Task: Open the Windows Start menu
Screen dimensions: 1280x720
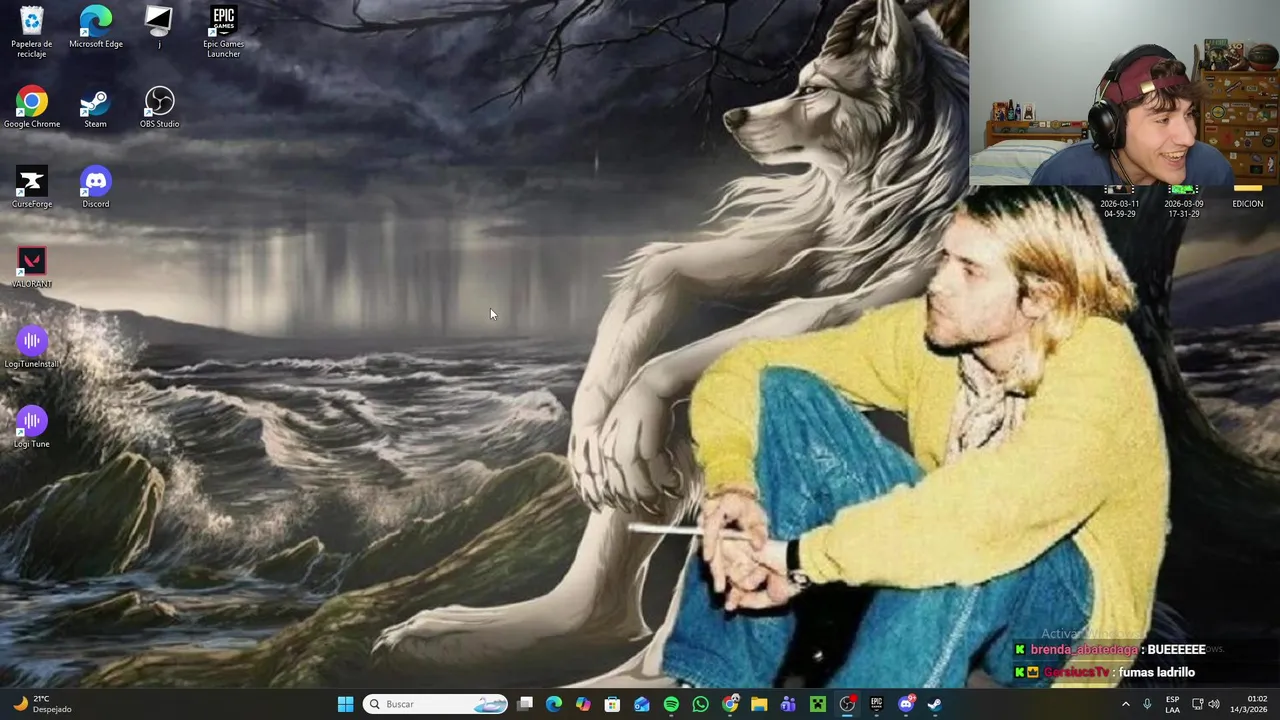Action: coord(345,704)
